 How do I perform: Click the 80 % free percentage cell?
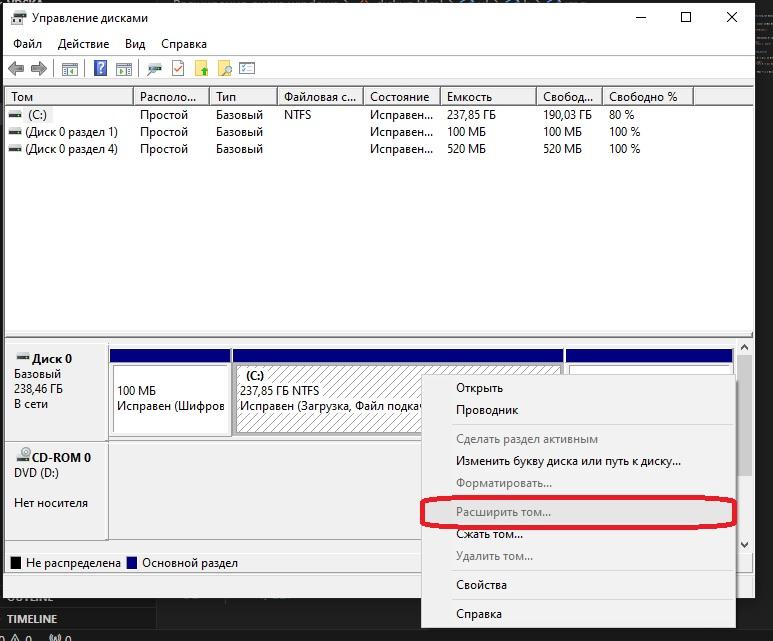622,115
